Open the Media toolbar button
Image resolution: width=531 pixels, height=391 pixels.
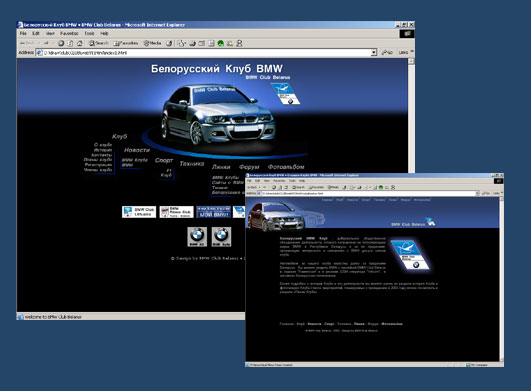click(152, 43)
